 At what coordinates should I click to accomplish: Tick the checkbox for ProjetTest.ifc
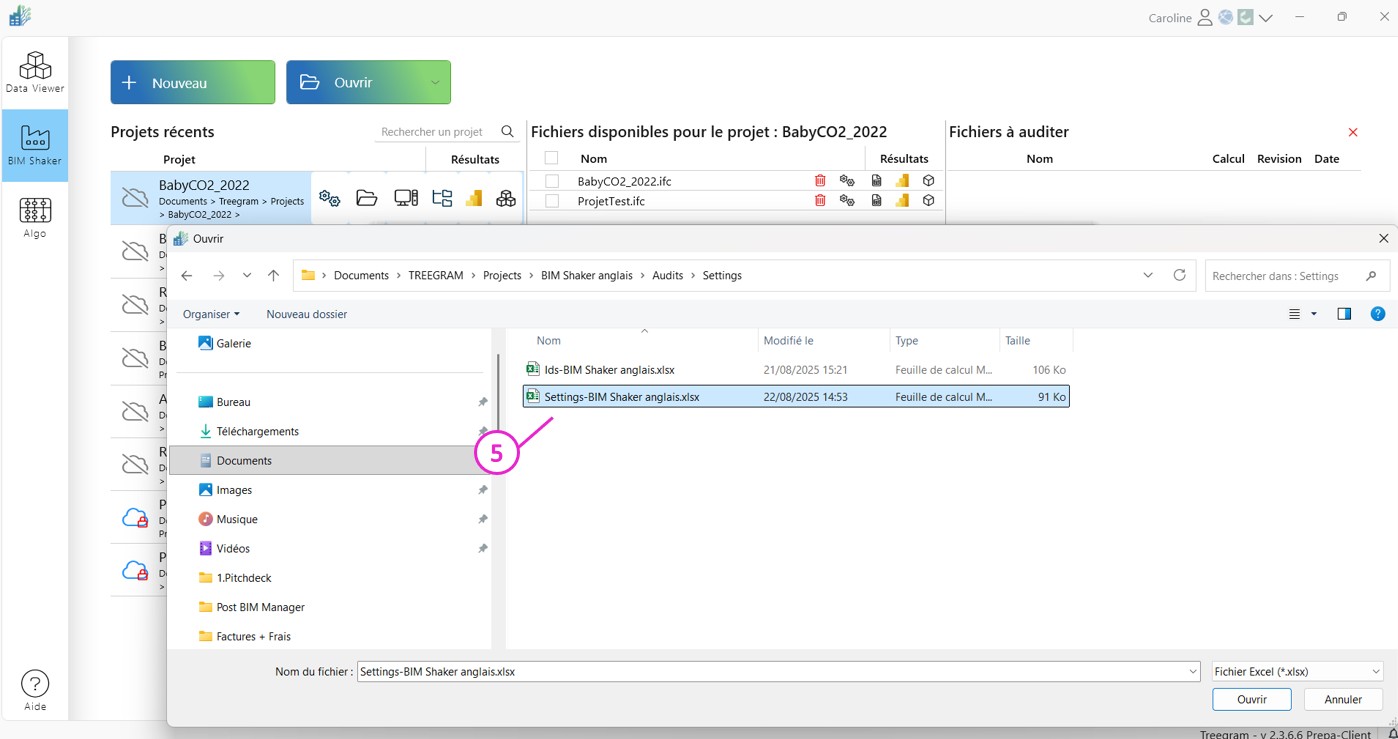[552, 201]
